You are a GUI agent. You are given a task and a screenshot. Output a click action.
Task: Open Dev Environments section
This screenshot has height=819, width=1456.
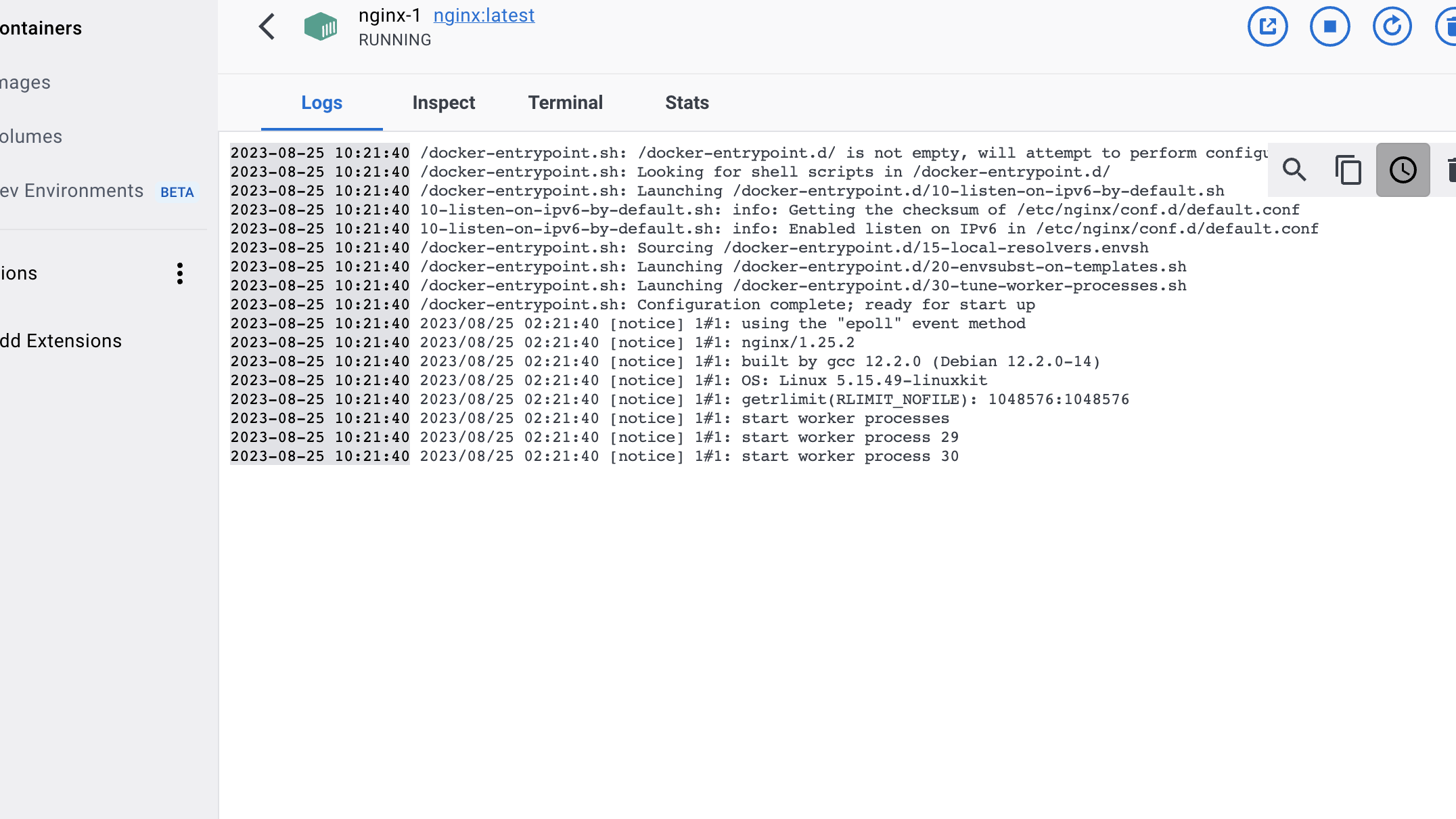(x=72, y=191)
